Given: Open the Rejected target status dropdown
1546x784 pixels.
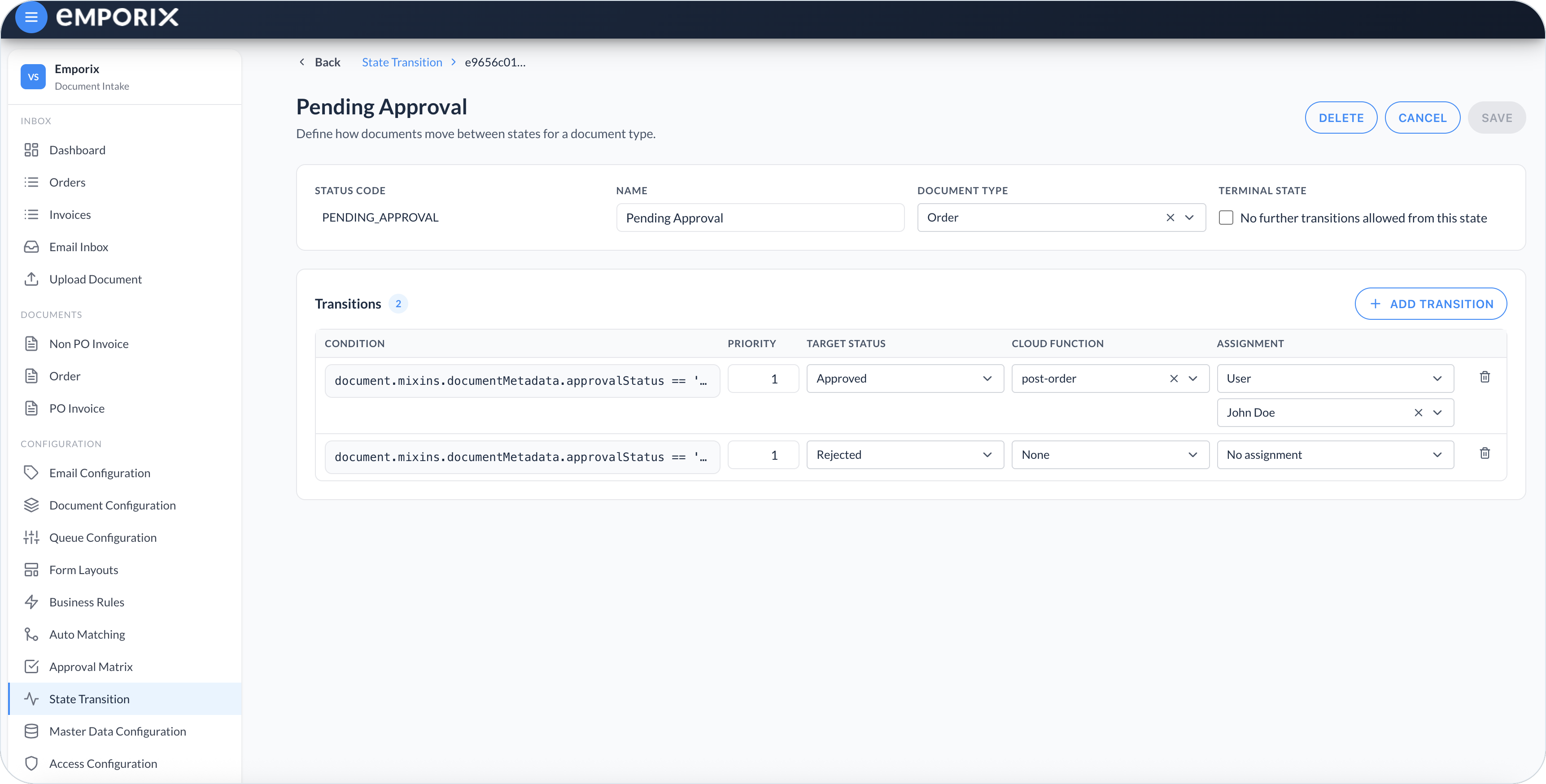Looking at the screenshot, I should (x=904, y=455).
